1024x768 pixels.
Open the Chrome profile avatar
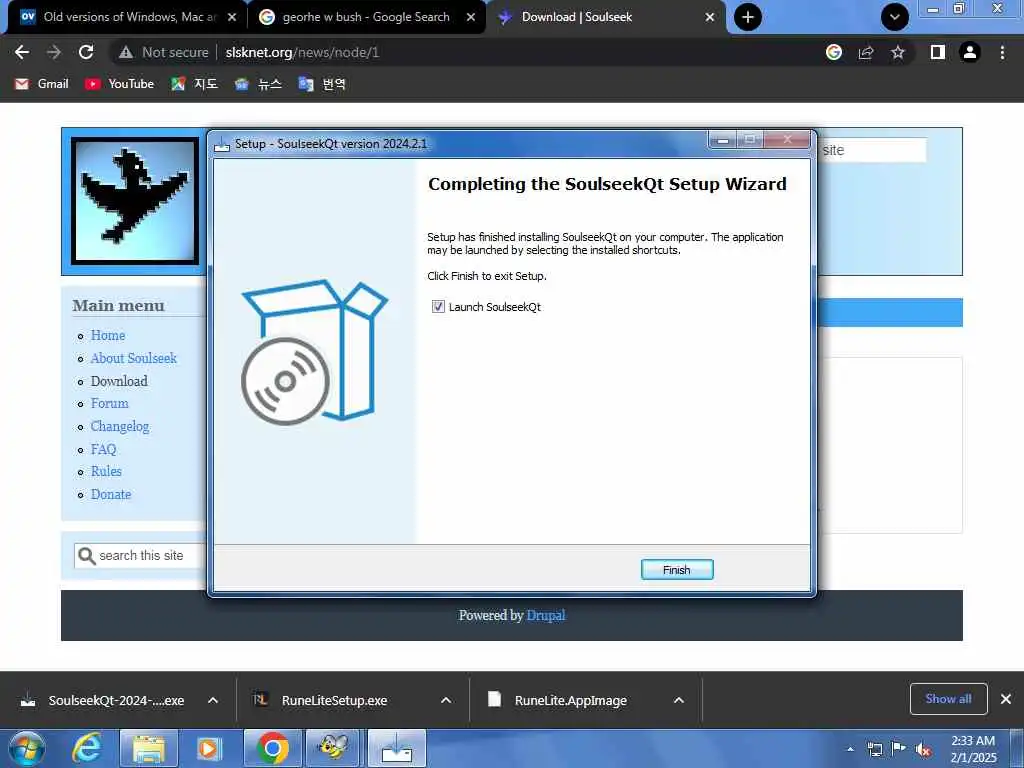[970, 52]
